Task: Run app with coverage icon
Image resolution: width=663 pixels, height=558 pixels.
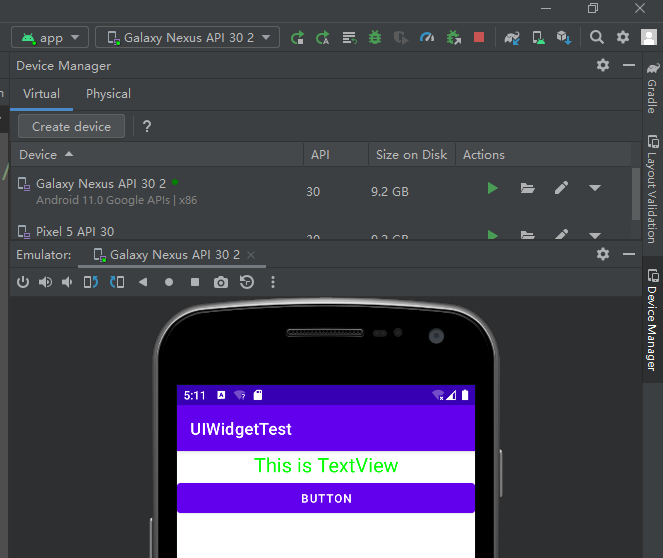Action: 400,38
